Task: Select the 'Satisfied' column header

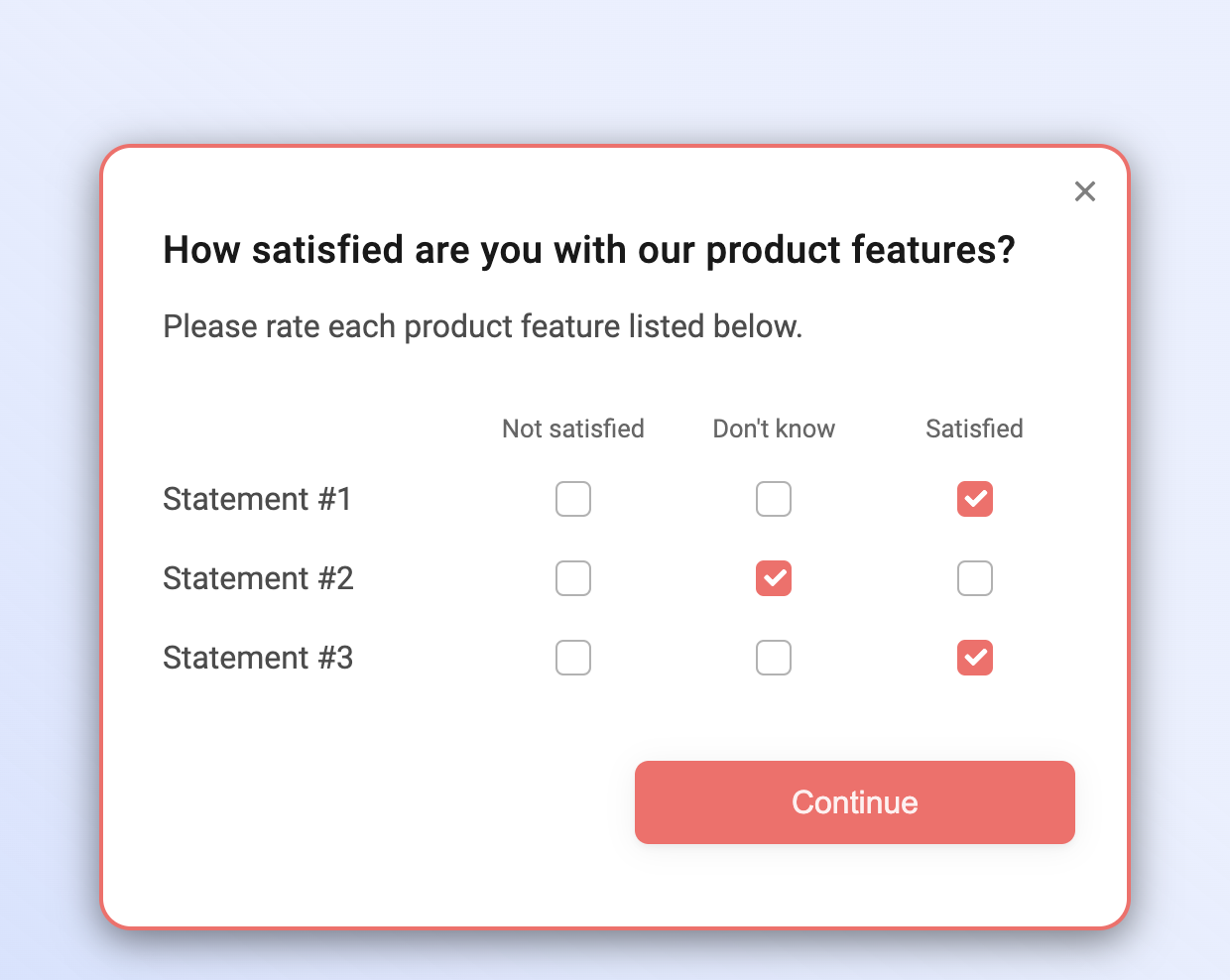Action: pyautogui.click(x=974, y=429)
